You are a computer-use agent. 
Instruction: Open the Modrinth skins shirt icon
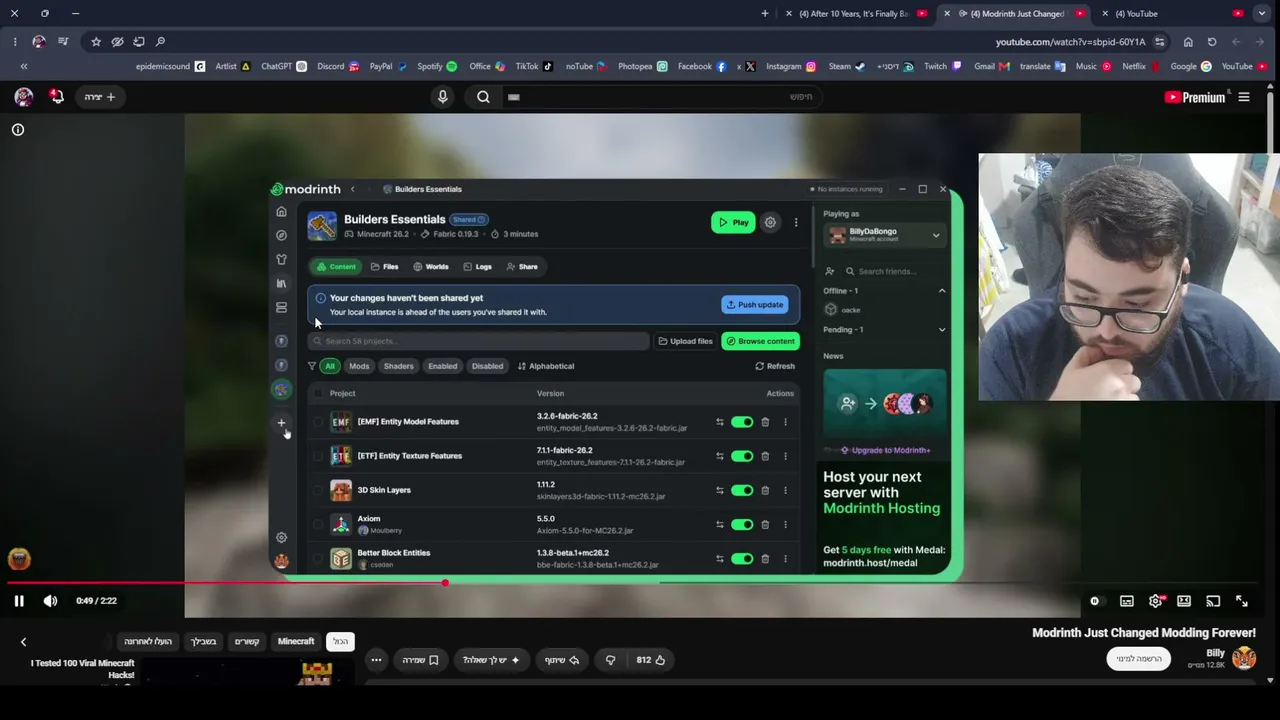coord(281,259)
